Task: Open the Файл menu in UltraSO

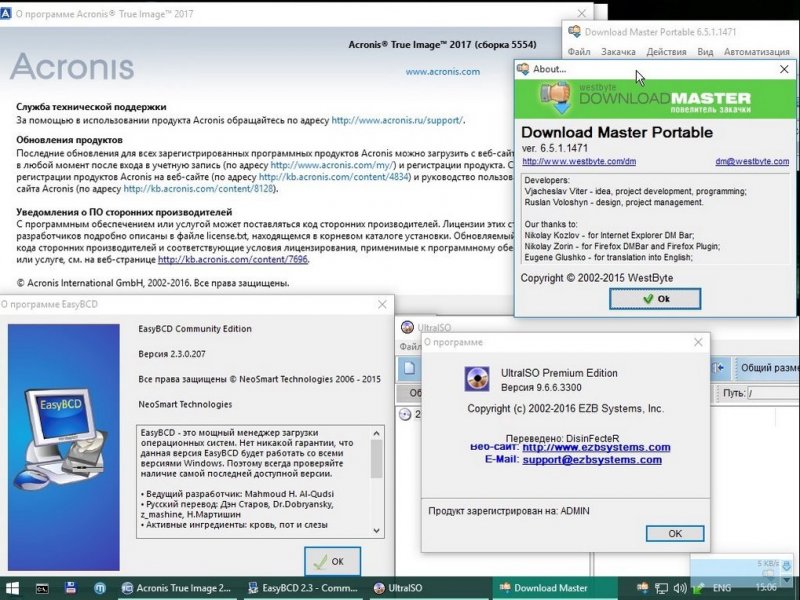Action: click(410, 346)
